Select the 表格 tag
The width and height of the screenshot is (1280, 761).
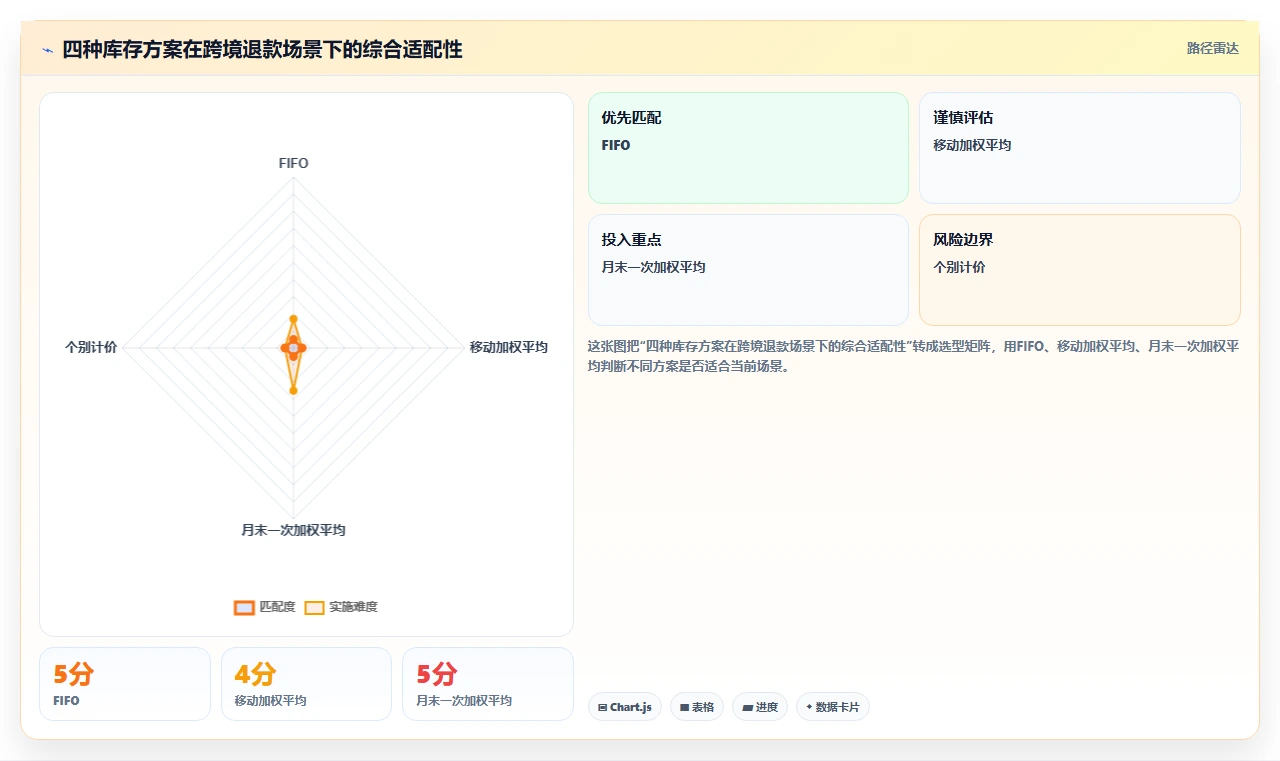tap(696, 707)
